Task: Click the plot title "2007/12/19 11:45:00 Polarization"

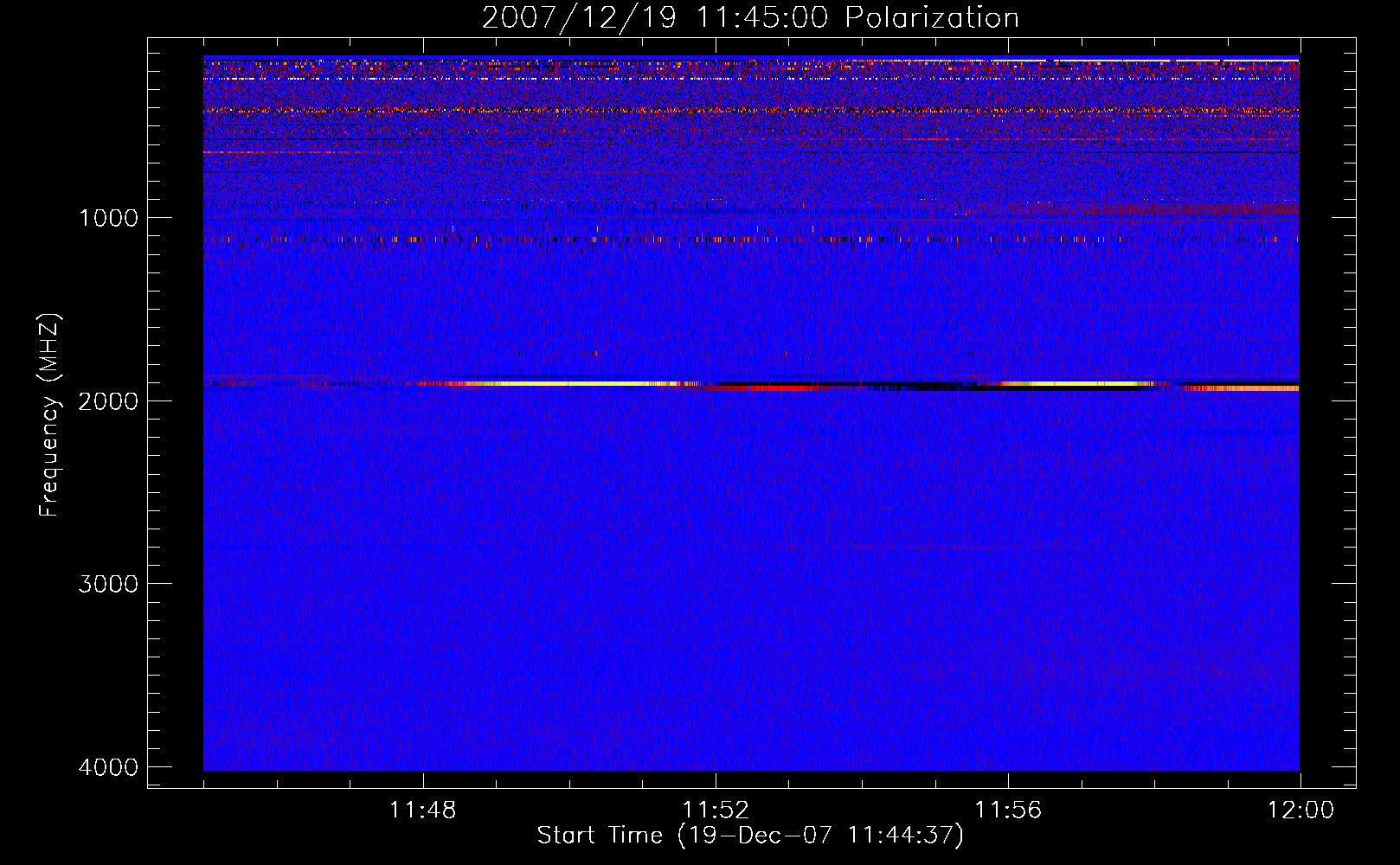Action: pyautogui.click(x=750, y=18)
